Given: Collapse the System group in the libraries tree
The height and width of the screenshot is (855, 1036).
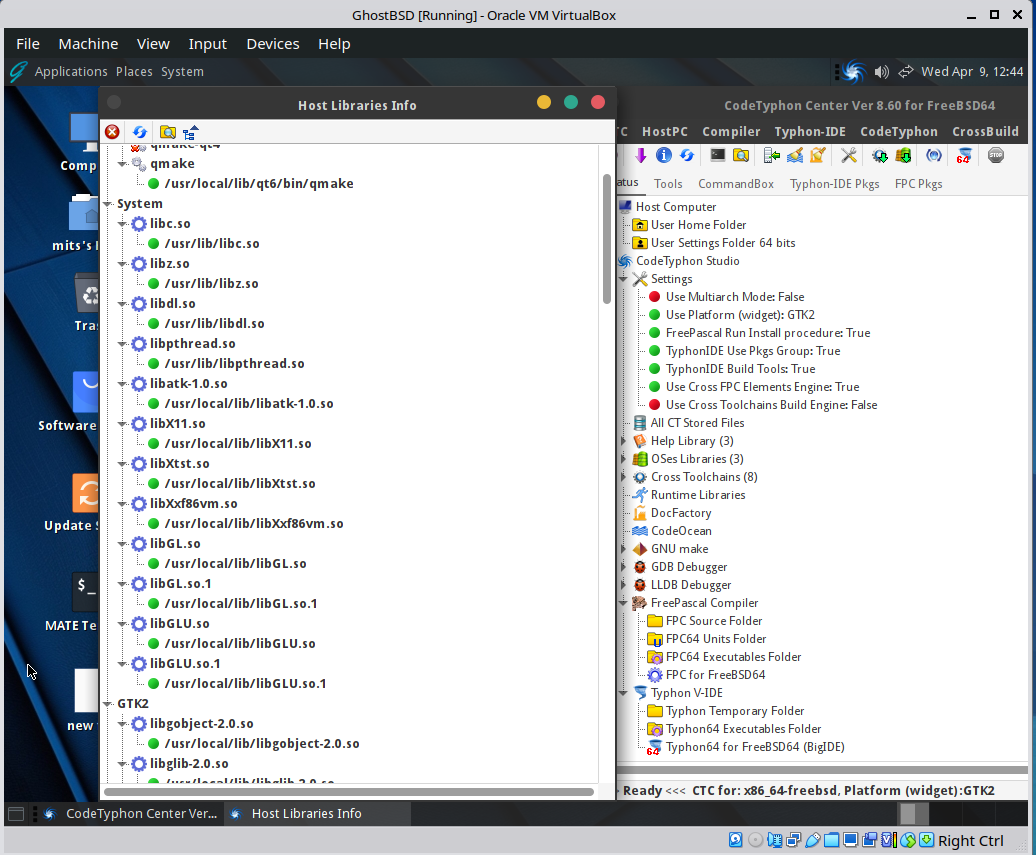Looking at the screenshot, I should click(108, 204).
